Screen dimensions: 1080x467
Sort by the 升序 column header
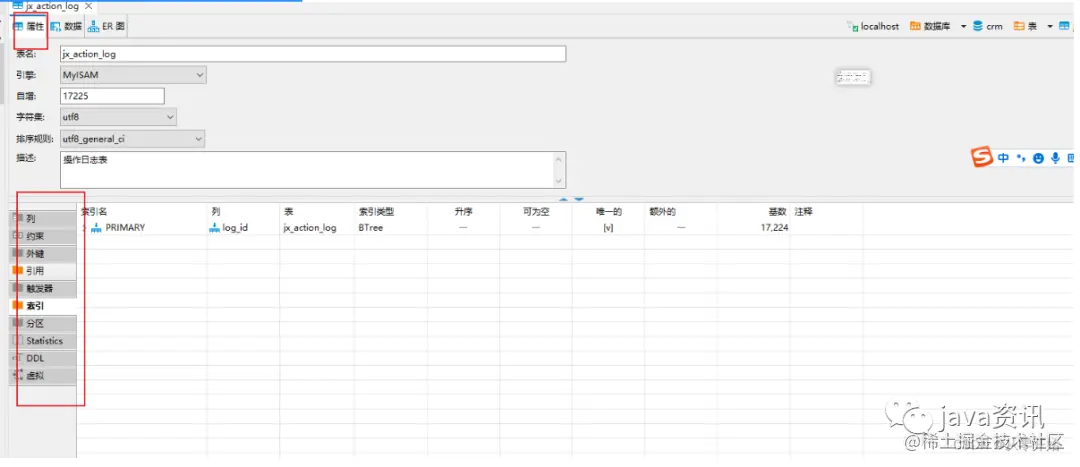click(463, 211)
